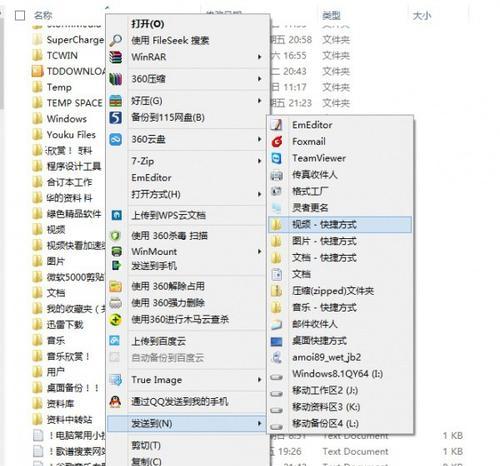Select the 资料中转站 folder
500x466 pixels.
[69, 419]
